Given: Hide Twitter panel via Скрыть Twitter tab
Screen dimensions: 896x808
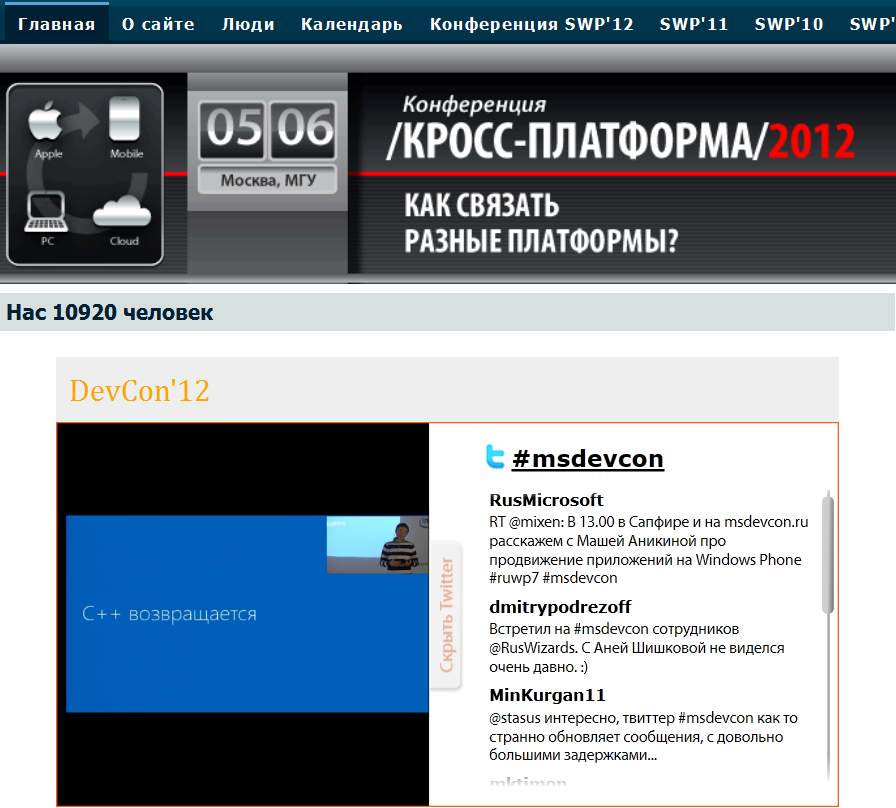Looking at the screenshot, I should coord(446,615).
